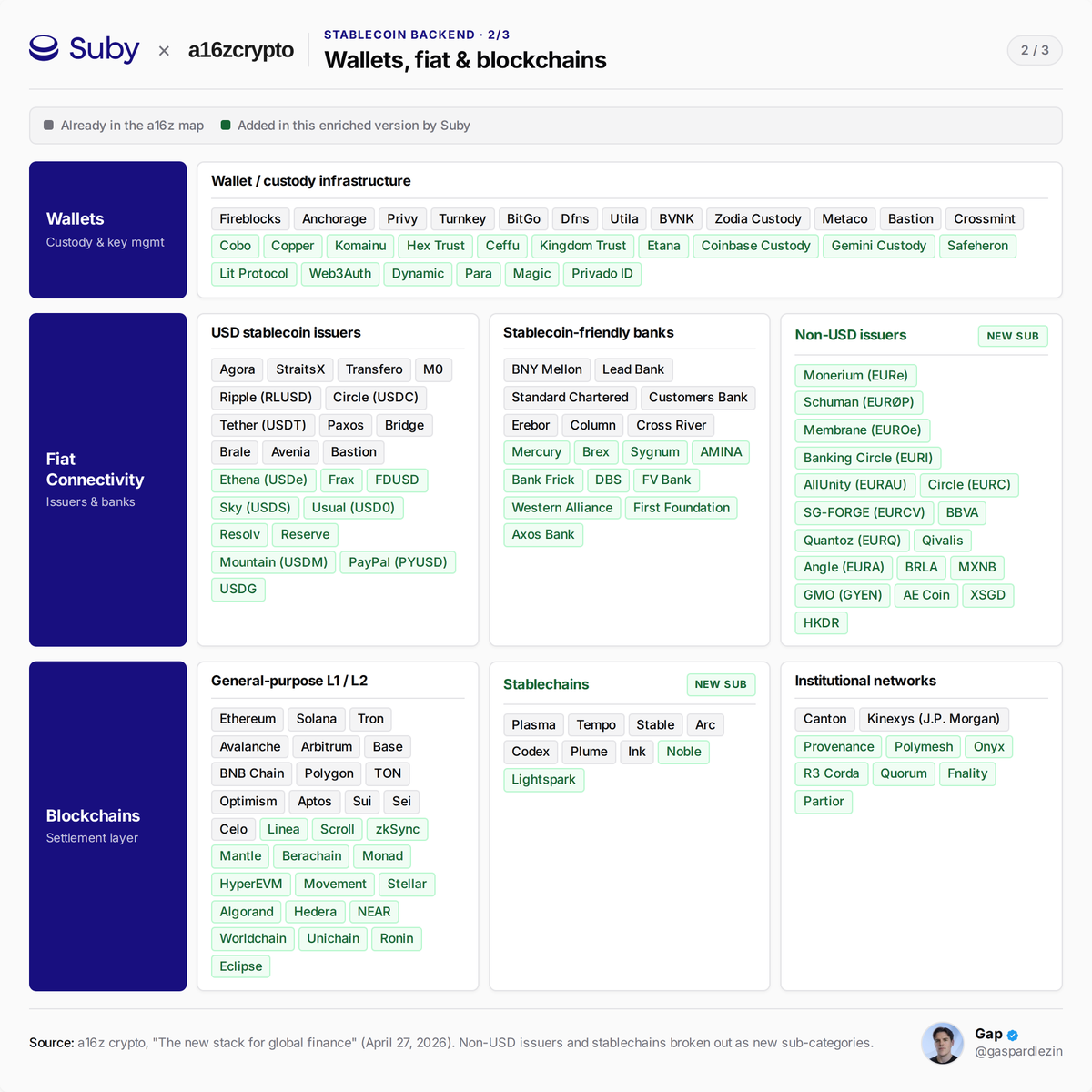This screenshot has width=1092, height=1092.
Task: Click the NEW SUB badge on Stablechains
Action: click(721, 684)
